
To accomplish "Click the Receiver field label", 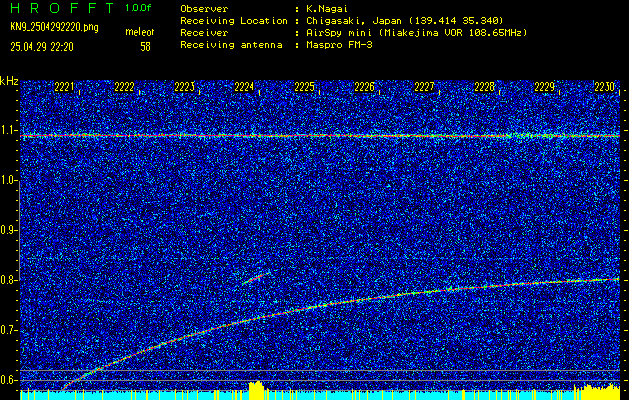I will click(204, 32).
